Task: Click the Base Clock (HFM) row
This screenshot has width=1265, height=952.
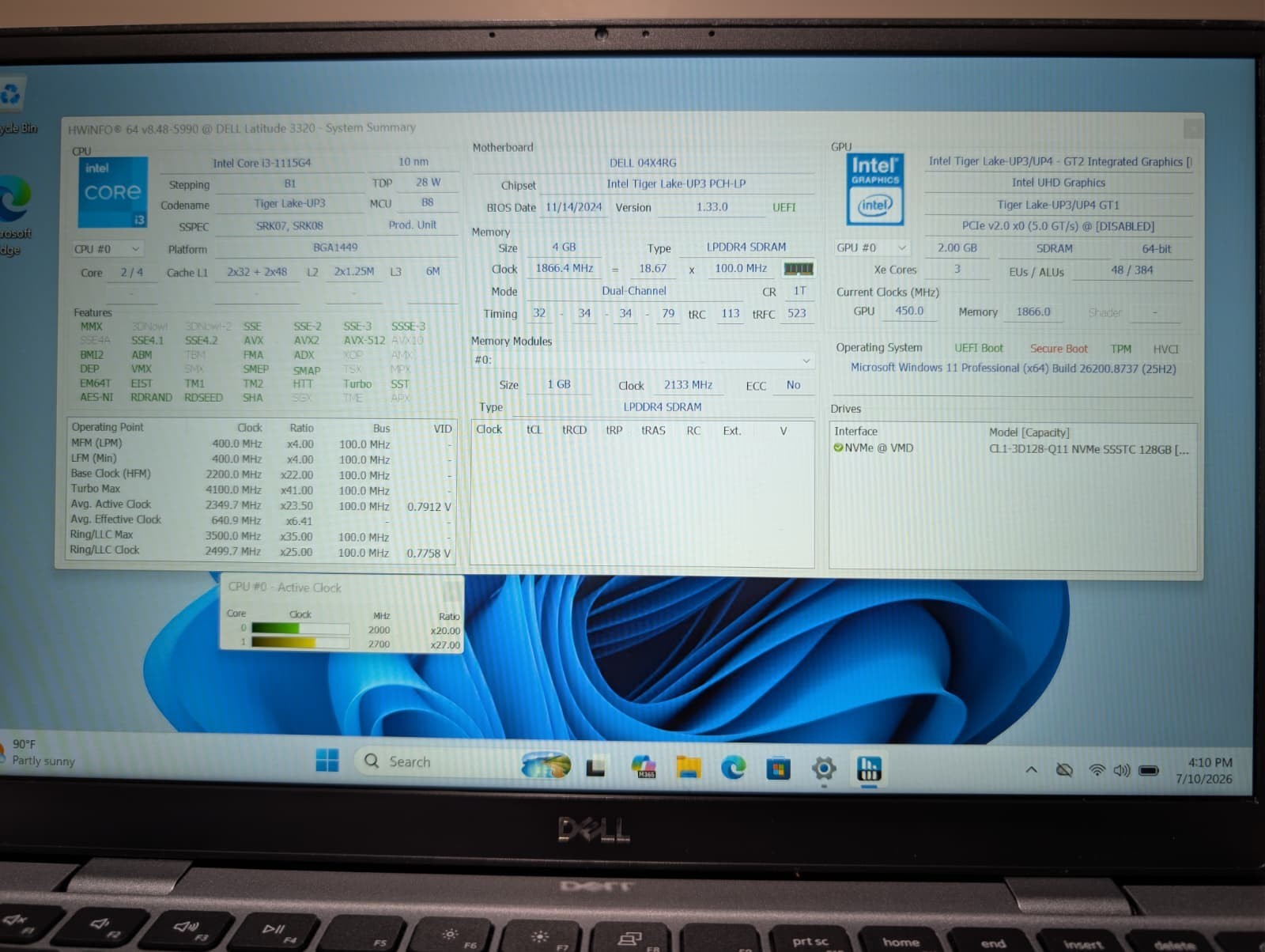Action: click(261, 474)
